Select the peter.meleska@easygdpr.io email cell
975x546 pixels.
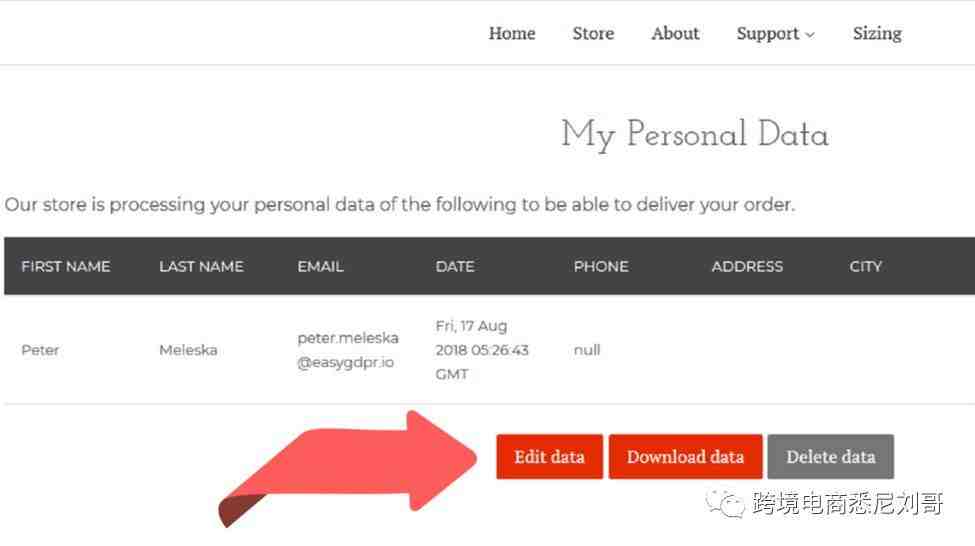(x=348, y=350)
